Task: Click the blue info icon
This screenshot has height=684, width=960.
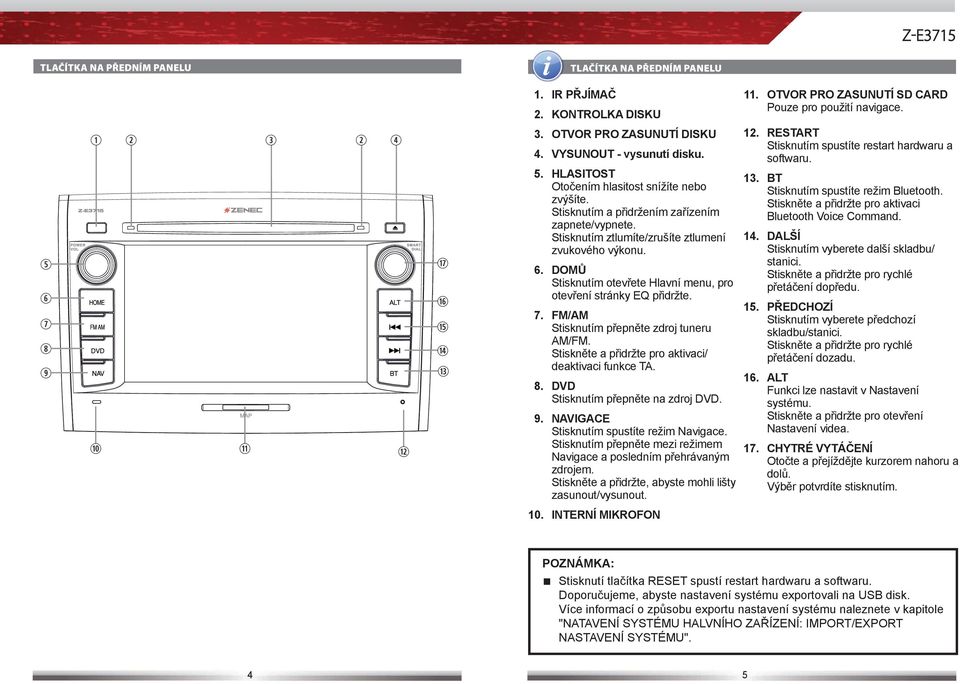Action: pyautogui.click(x=547, y=66)
